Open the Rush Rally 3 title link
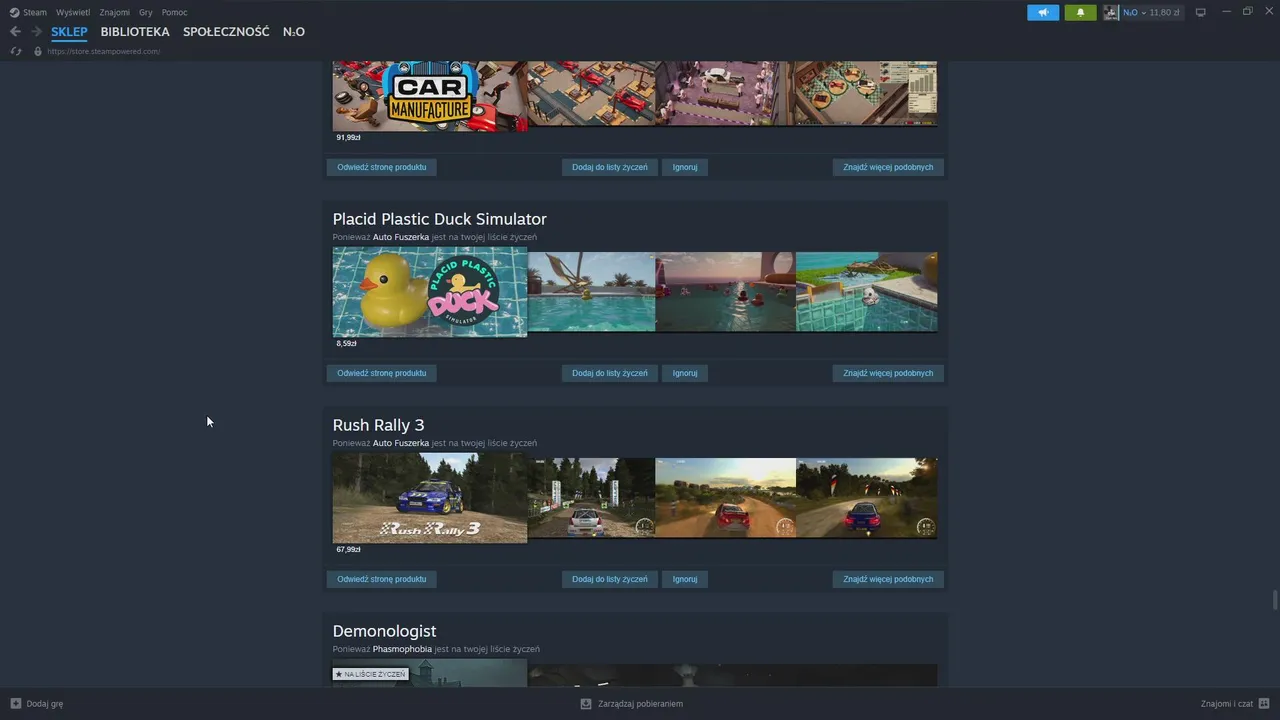Viewport: 1280px width, 720px height. click(x=378, y=425)
